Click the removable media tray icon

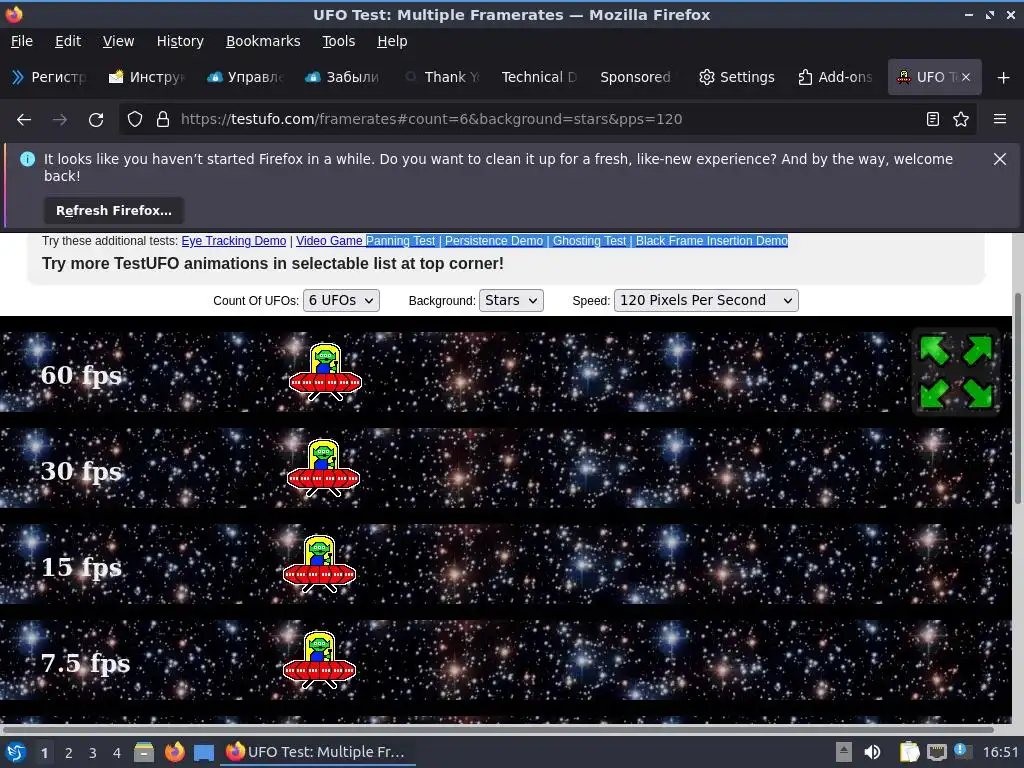[x=844, y=752]
